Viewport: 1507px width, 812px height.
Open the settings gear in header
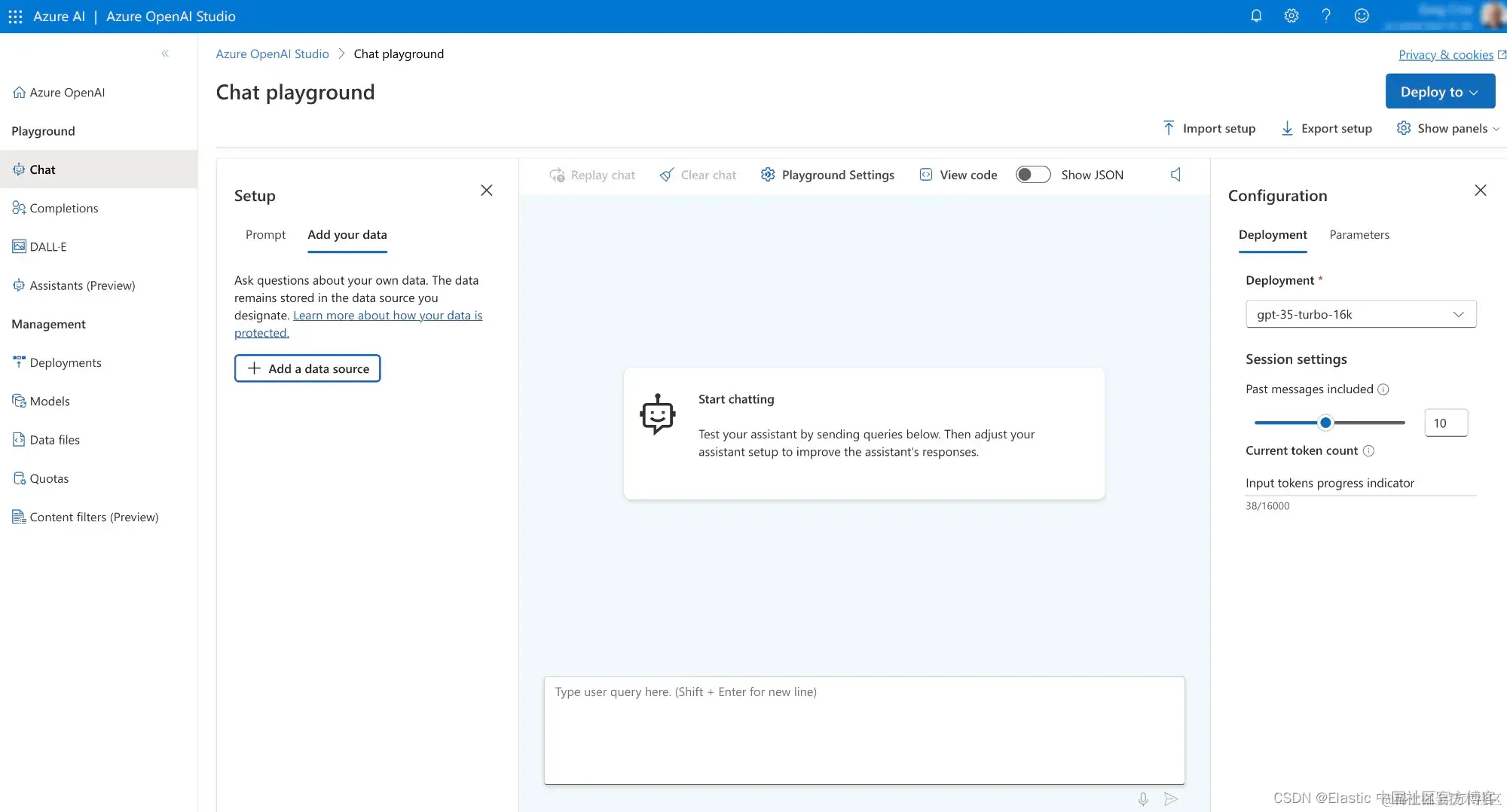pos(1291,16)
